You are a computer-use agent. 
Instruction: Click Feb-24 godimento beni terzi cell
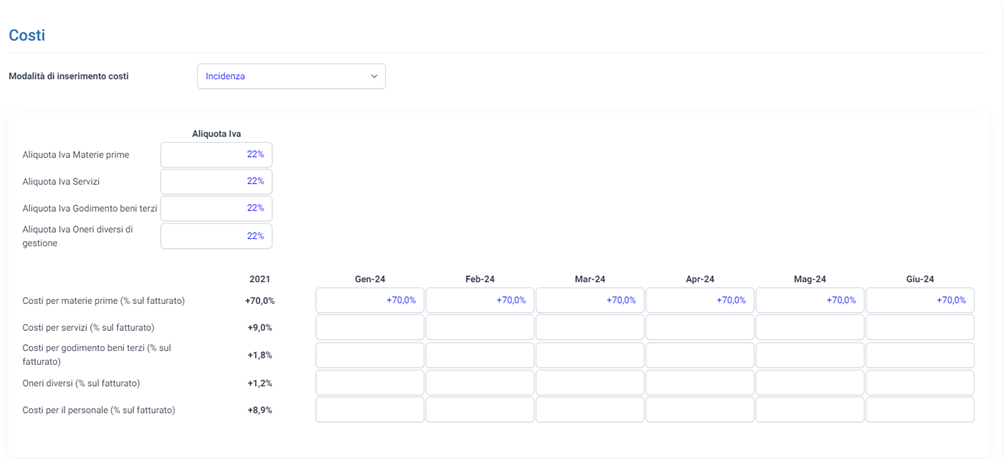click(x=480, y=355)
